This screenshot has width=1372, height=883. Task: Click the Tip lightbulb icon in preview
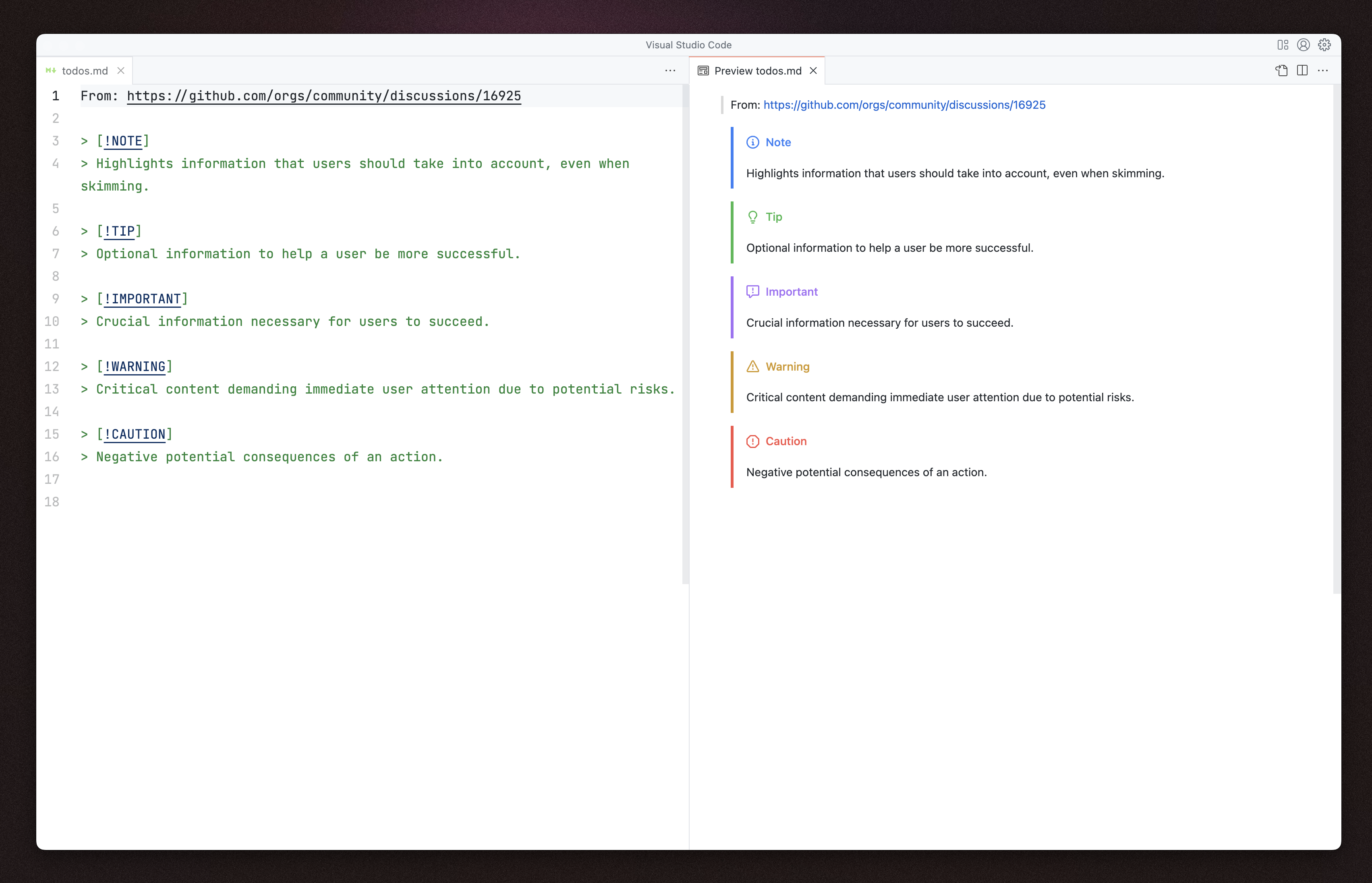click(752, 217)
